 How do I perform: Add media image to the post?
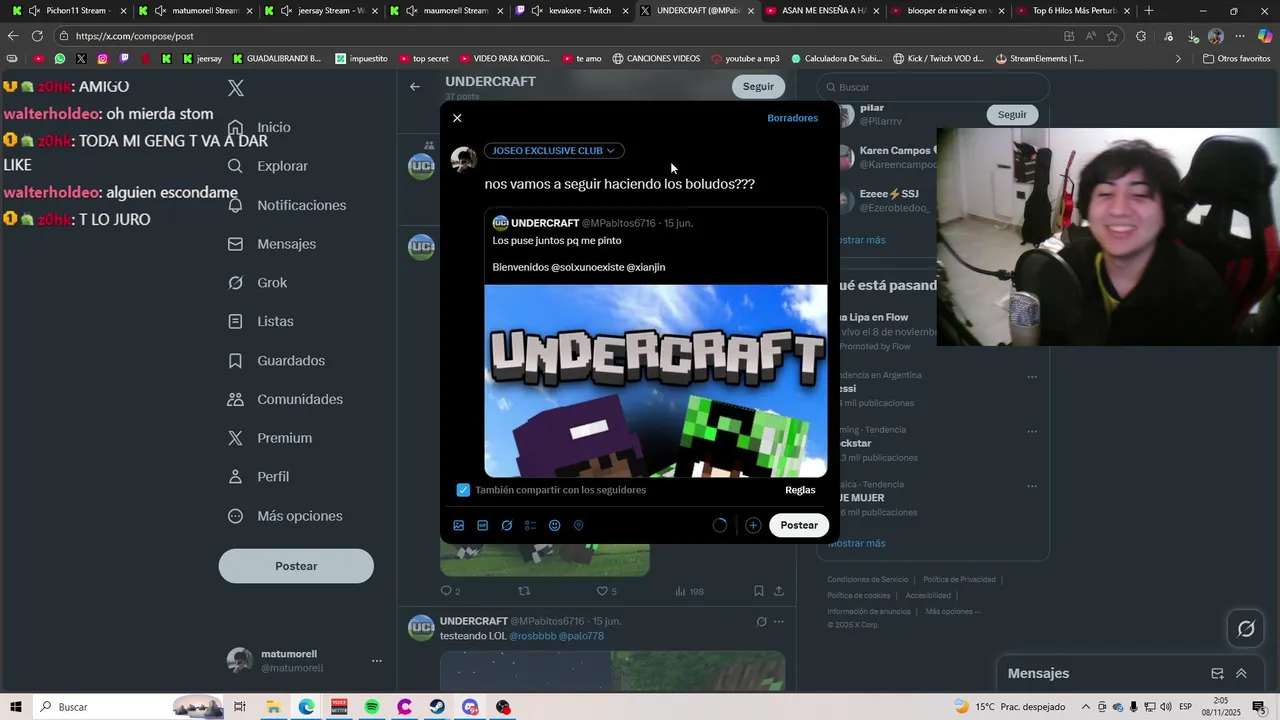click(x=459, y=525)
